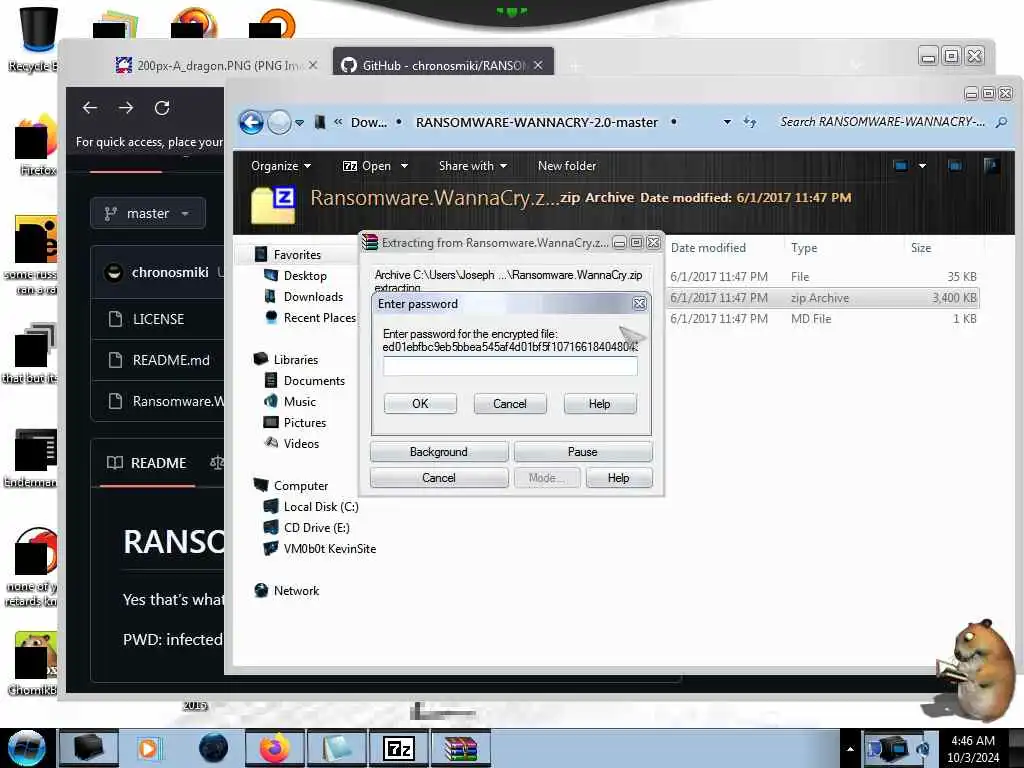The width and height of the screenshot is (1024, 768).
Task: Refresh the Explorer folder view
Action: tap(750, 122)
